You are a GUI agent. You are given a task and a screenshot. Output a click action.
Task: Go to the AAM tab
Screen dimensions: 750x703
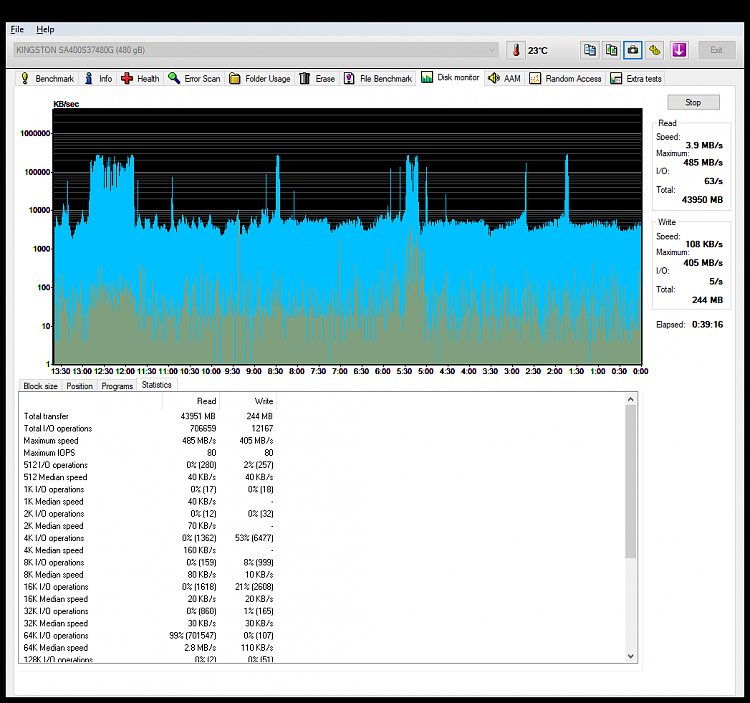point(504,78)
